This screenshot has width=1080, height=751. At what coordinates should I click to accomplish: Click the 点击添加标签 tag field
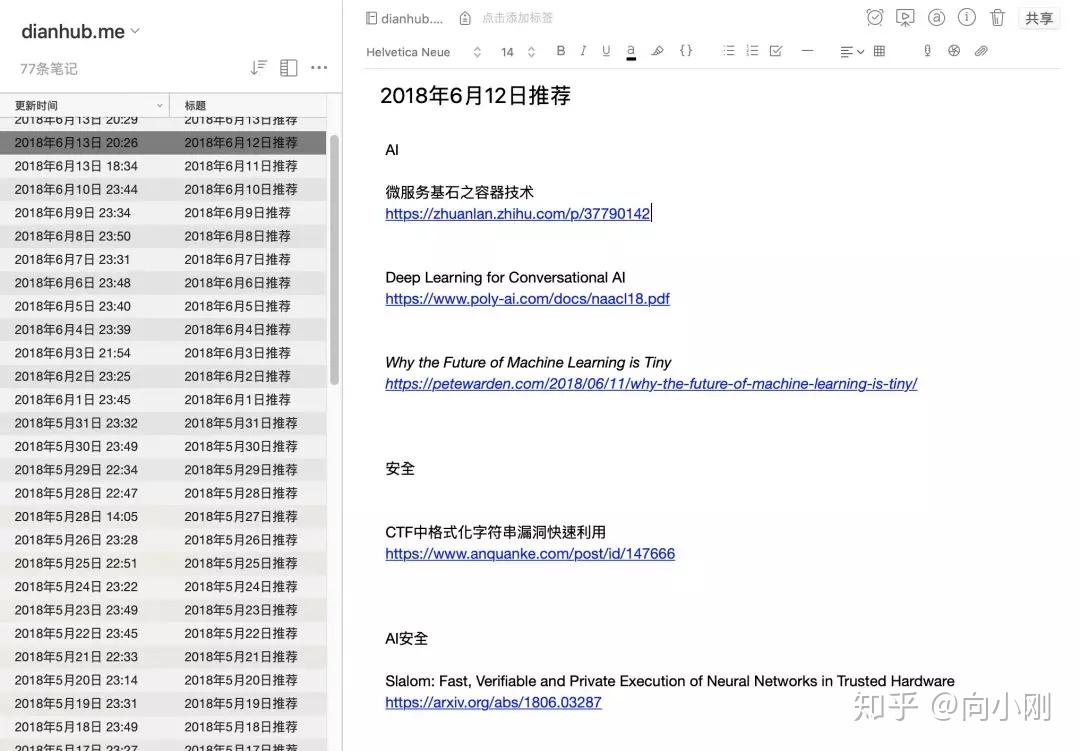coord(517,18)
